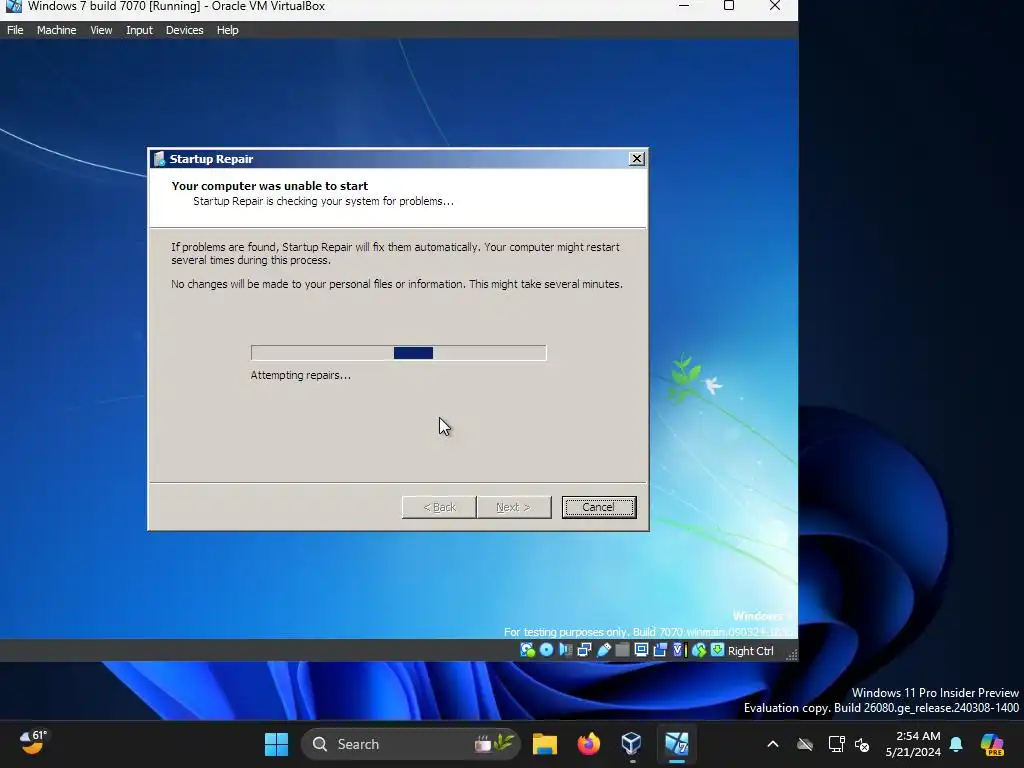Click the keyboard capture arrow icon

point(717,650)
